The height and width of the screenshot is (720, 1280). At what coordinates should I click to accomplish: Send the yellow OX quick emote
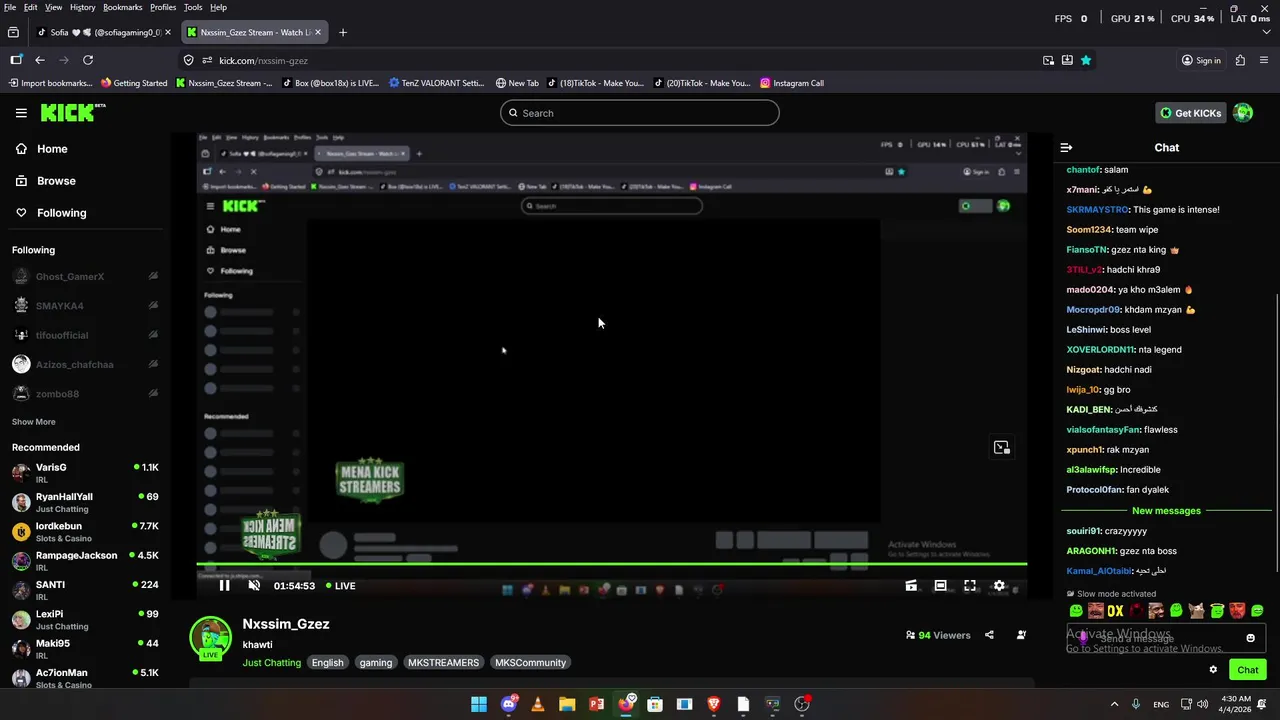tap(1115, 611)
